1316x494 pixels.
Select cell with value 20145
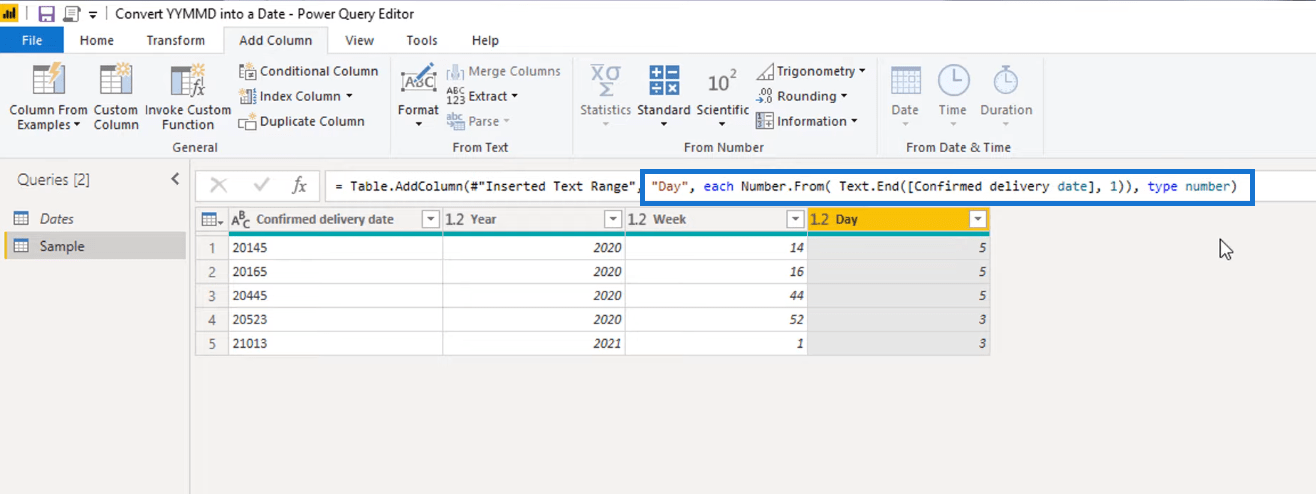pyautogui.click(x=335, y=247)
